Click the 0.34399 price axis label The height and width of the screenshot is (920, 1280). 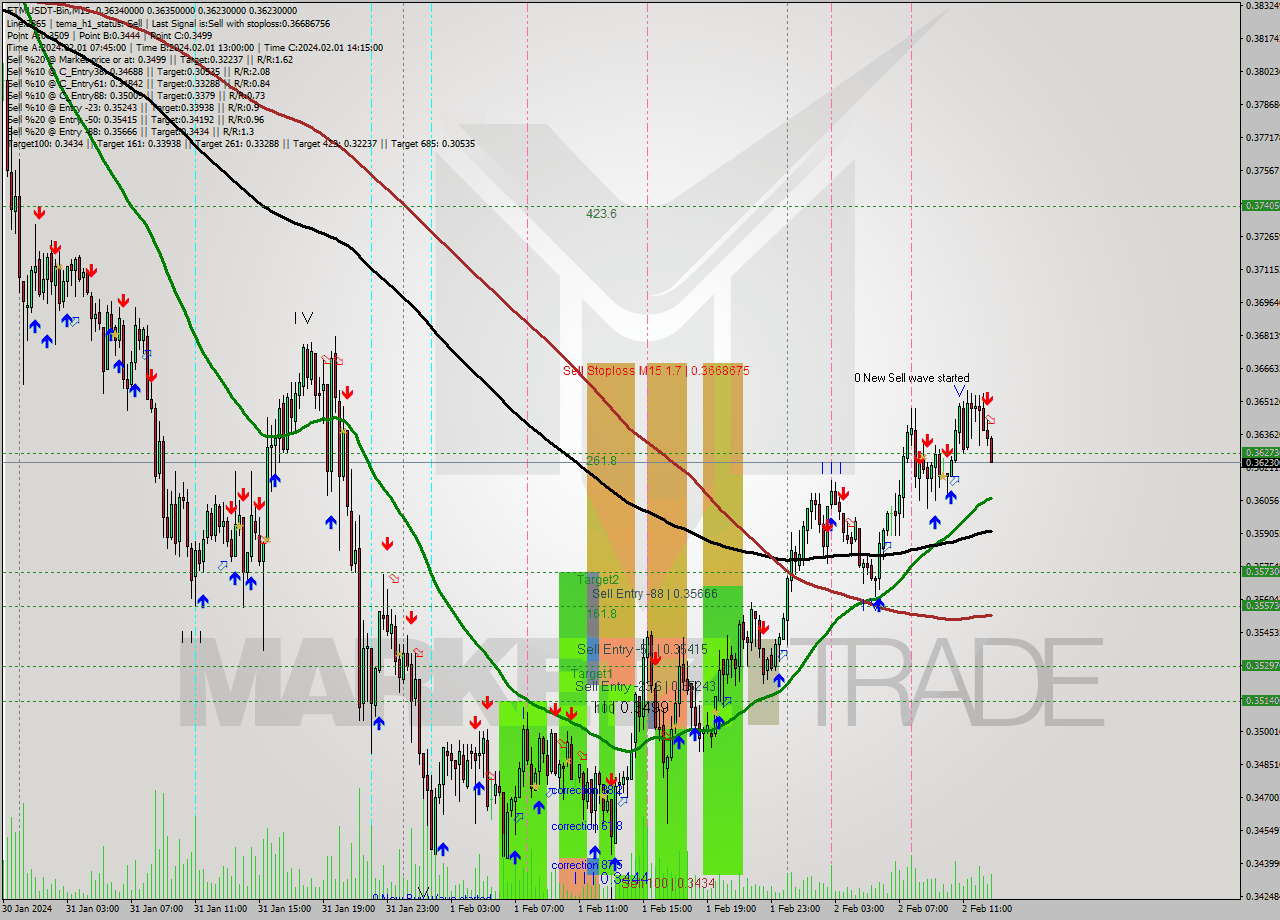point(1262,864)
